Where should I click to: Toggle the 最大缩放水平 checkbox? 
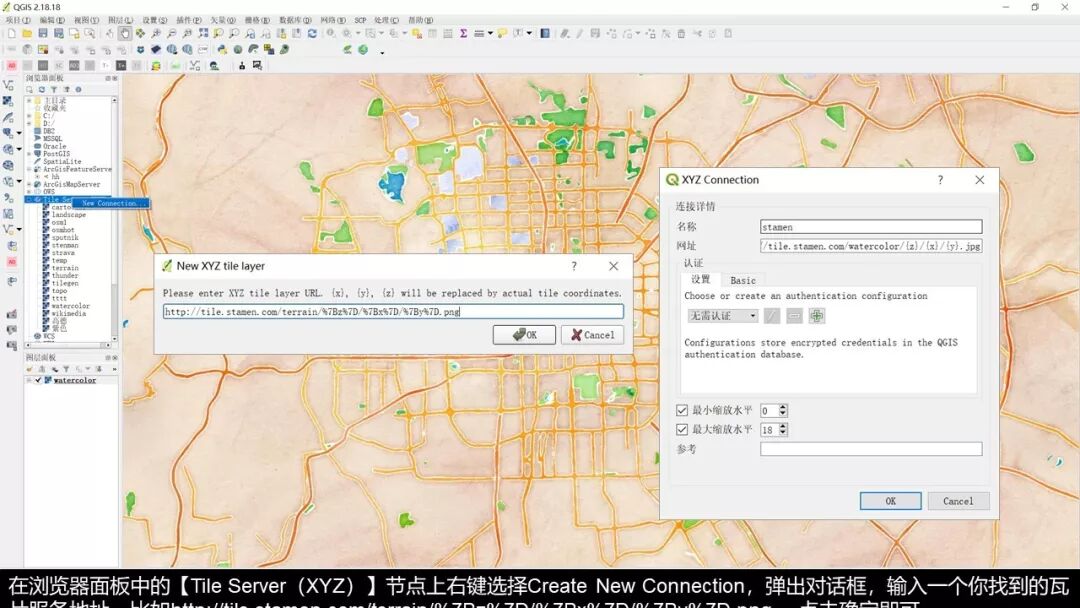682,430
